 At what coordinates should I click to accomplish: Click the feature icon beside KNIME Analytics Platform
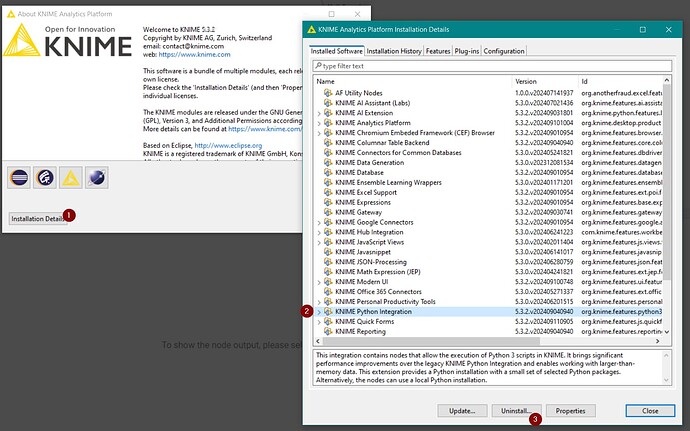coord(328,122)
